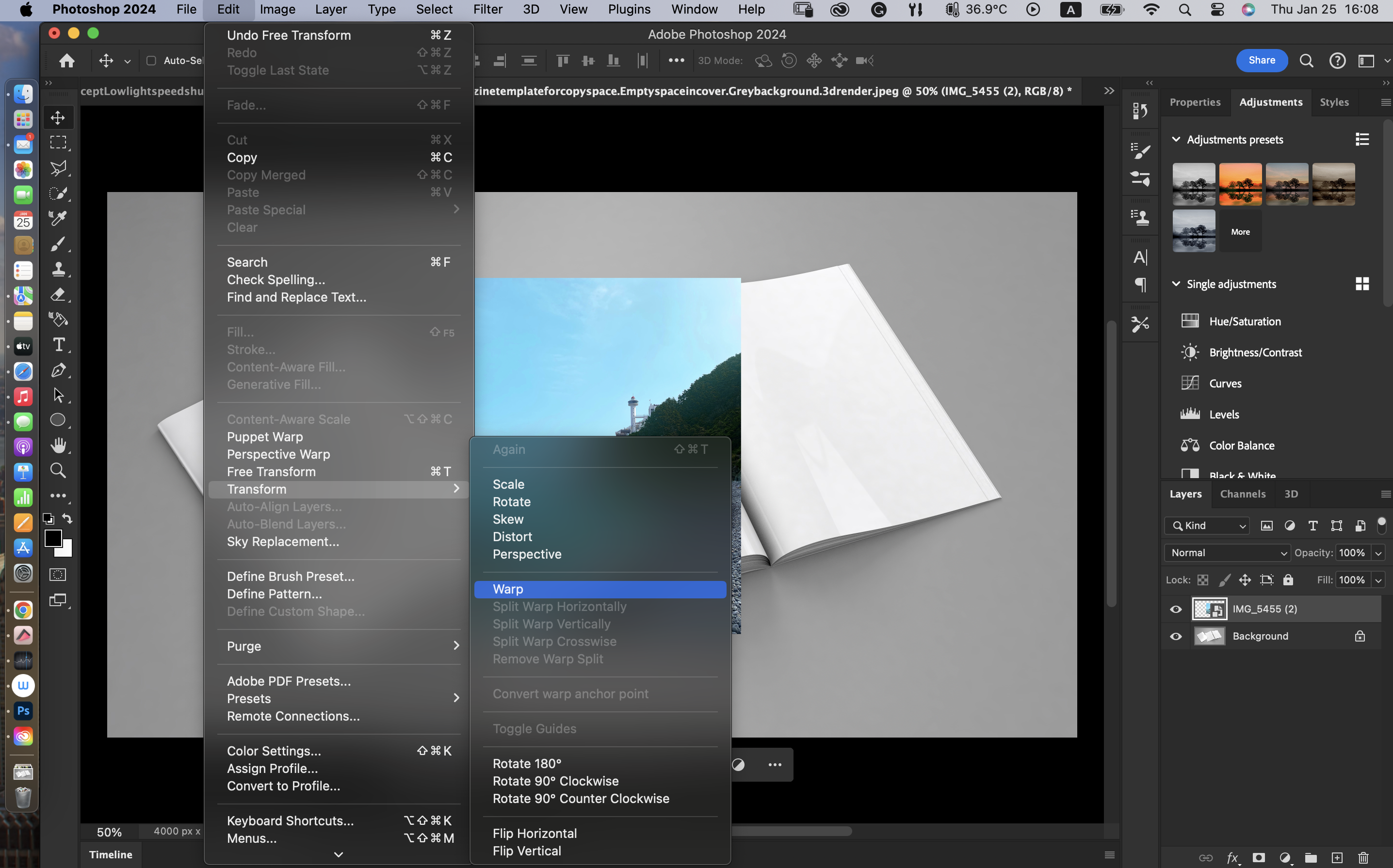Viewport: 1393px width, 868px height.
Task: Click the black foreground color swatch
Action: click(x=53, y=538)
